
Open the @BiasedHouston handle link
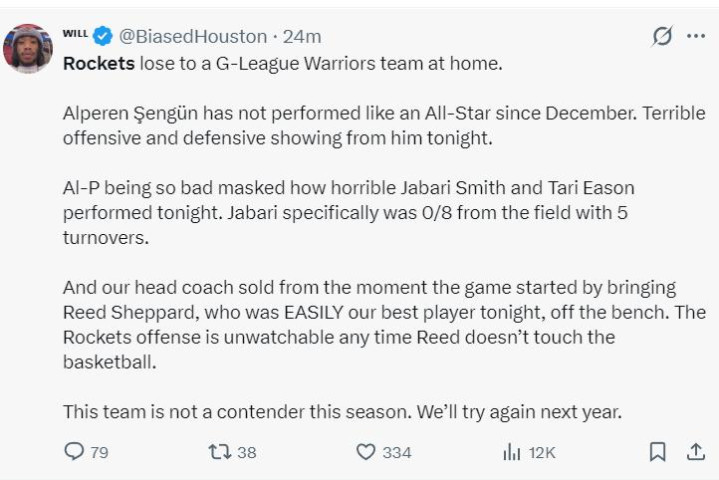point(194,36)
